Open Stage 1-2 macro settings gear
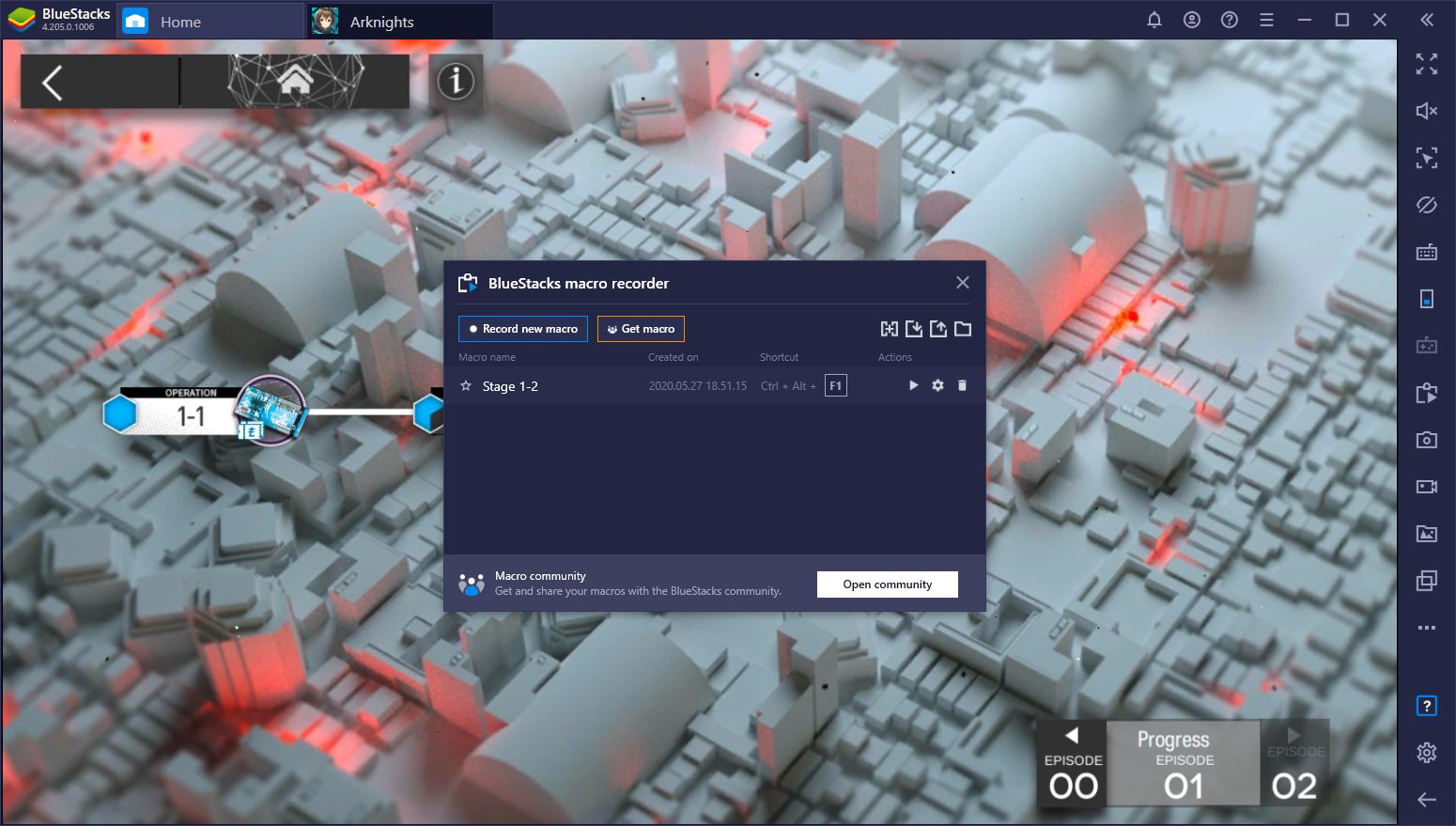 point(937,385)
